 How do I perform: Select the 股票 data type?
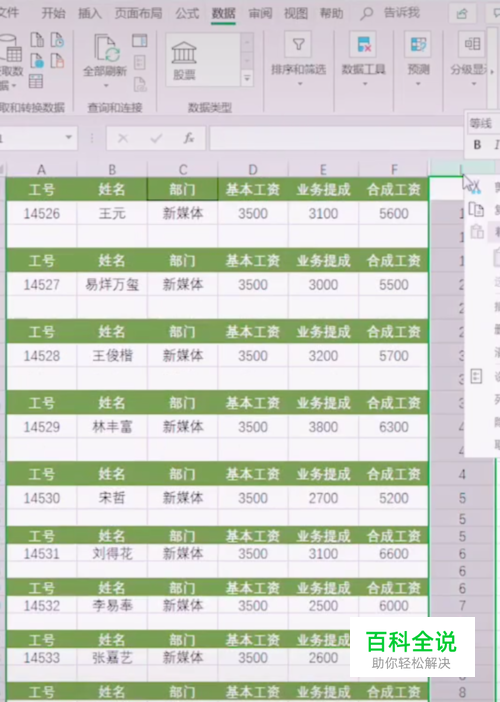click(x=184, y=60)
